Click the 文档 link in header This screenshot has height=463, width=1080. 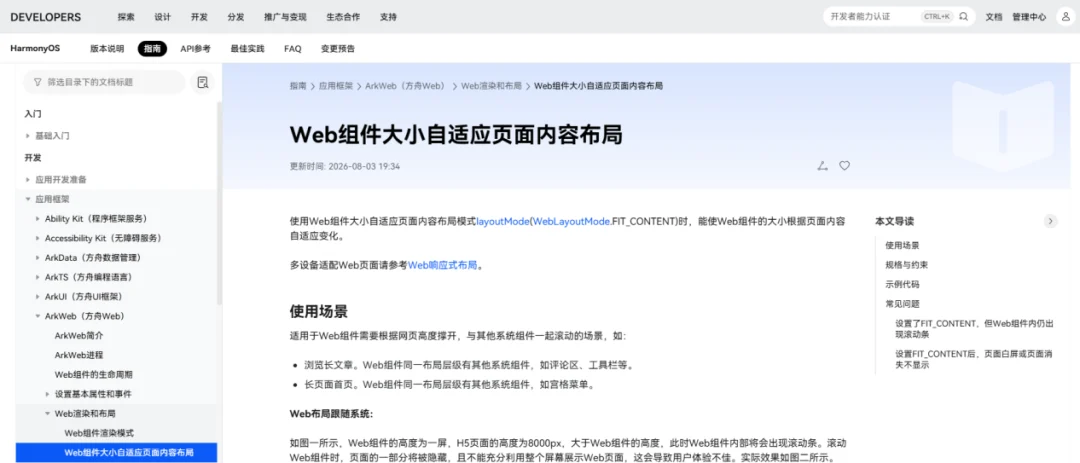(994, 17)
